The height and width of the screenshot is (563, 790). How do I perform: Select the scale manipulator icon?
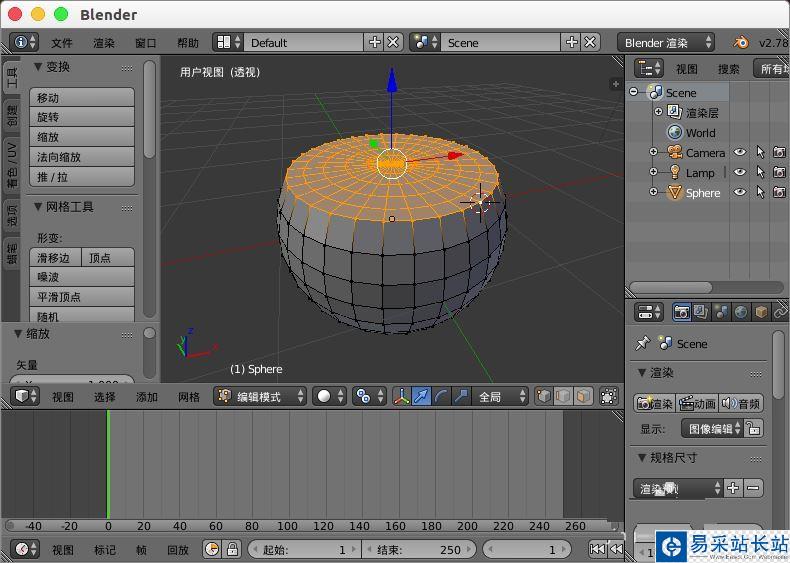[x=460, y=396]
